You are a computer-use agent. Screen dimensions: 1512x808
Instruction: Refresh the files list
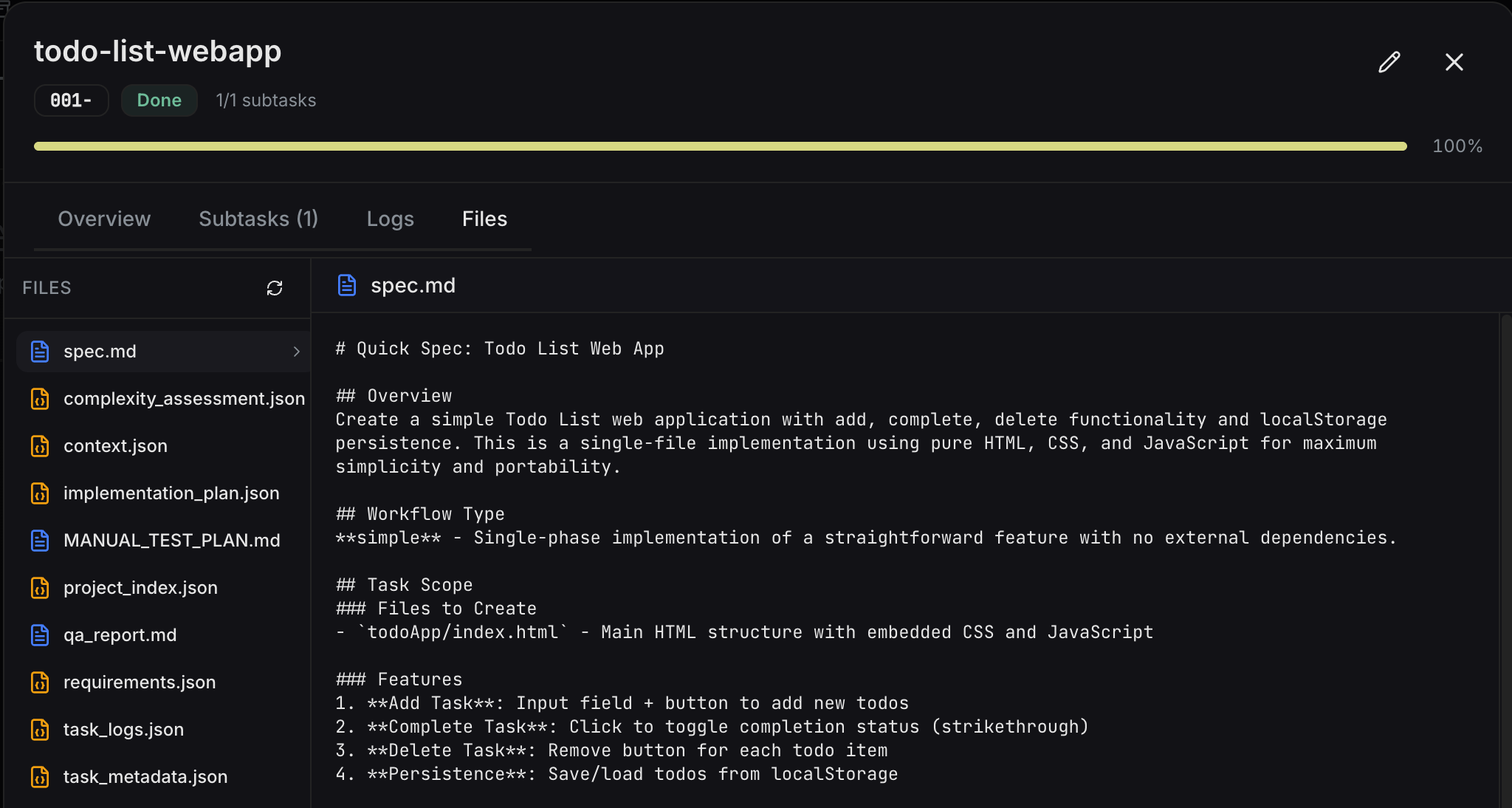tap(275, 288)
